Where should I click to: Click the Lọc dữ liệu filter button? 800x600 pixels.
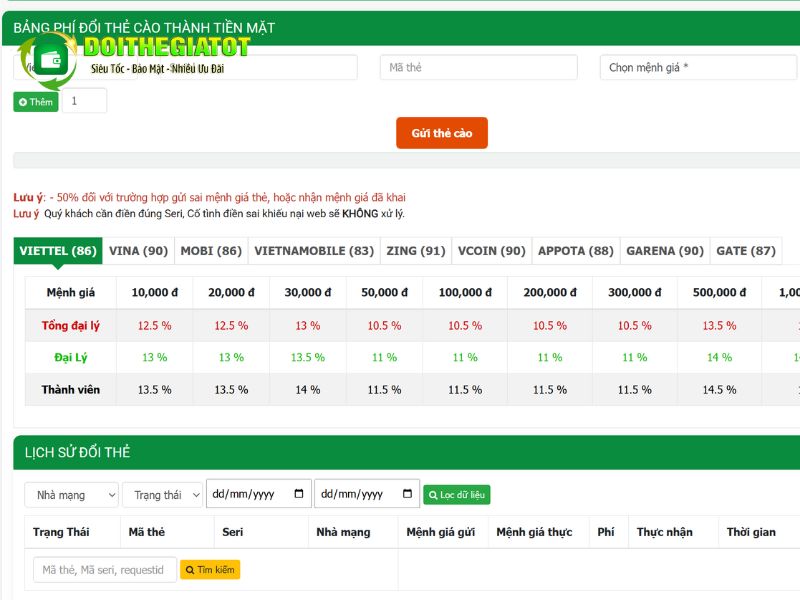(x=457, y=495)
